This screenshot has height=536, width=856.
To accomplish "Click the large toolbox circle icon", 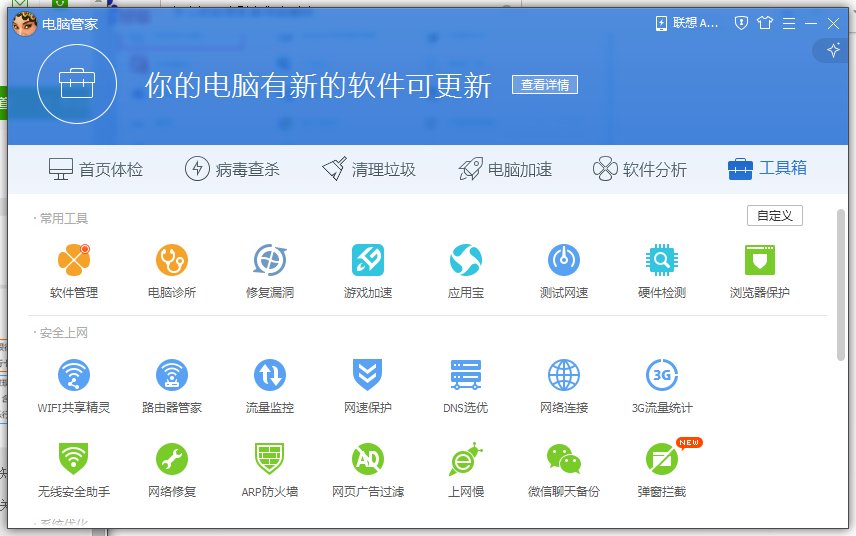I will (x=77, y=84).
